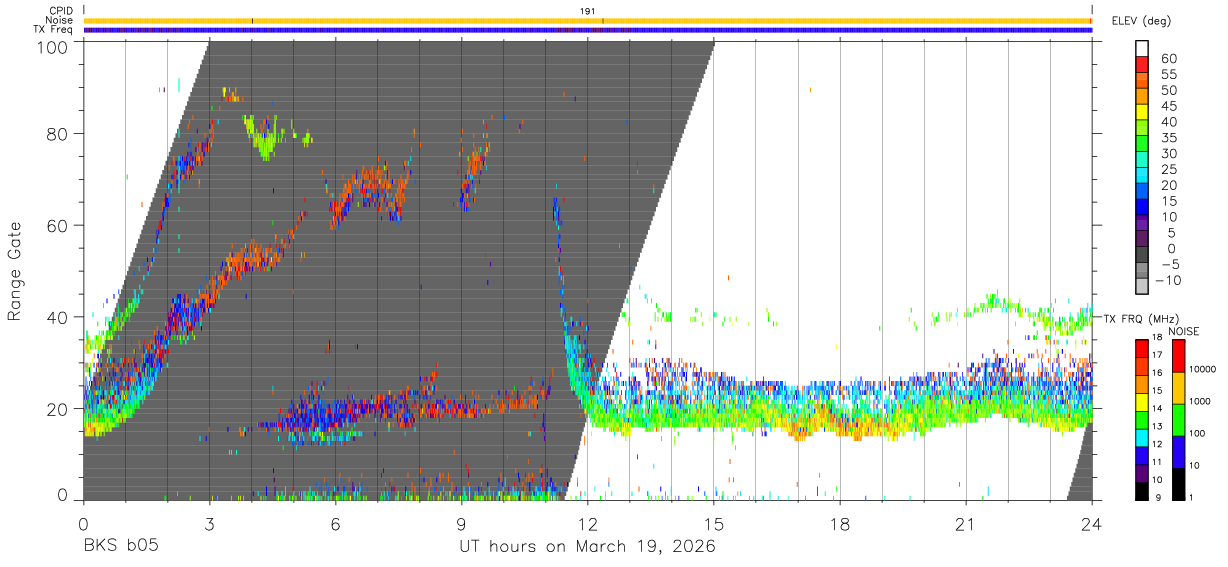Click the ELEV (deg) colorbar title
Image resolution: width=1228 pixels, height=567 pixels.
tap(1140, 21)
